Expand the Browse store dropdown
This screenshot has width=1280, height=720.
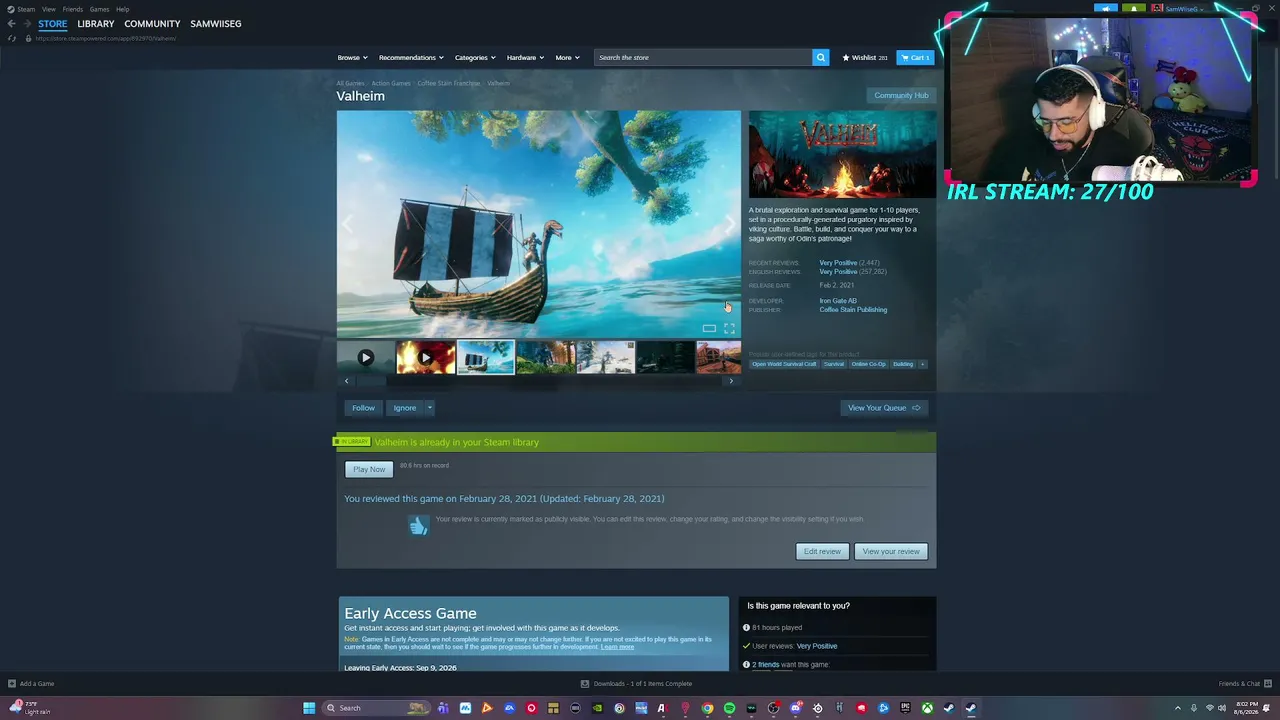pyautogui.click(x=352, y=57)
